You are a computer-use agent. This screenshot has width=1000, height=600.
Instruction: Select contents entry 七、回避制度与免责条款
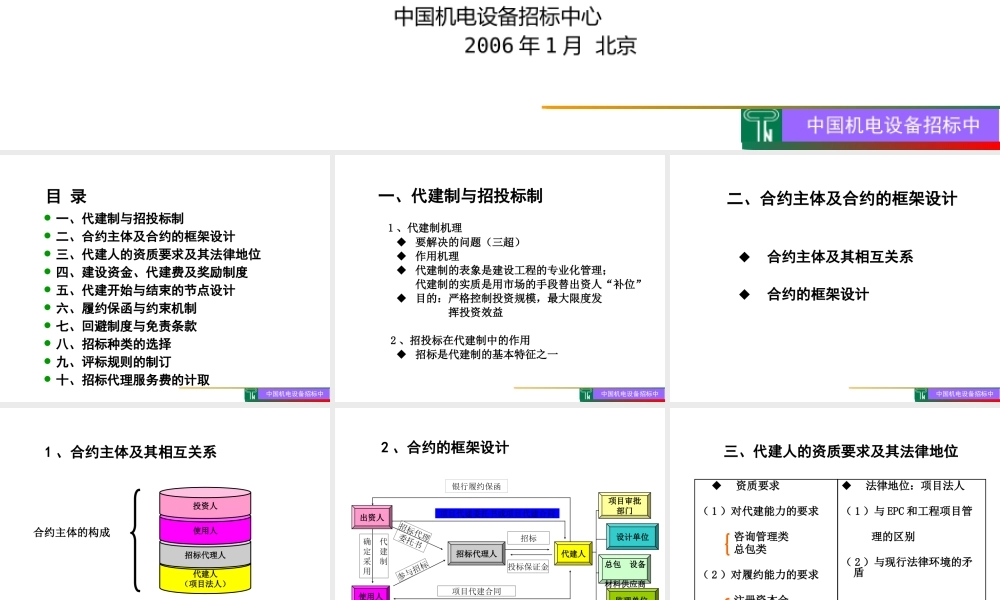click(x=126, y=326)
